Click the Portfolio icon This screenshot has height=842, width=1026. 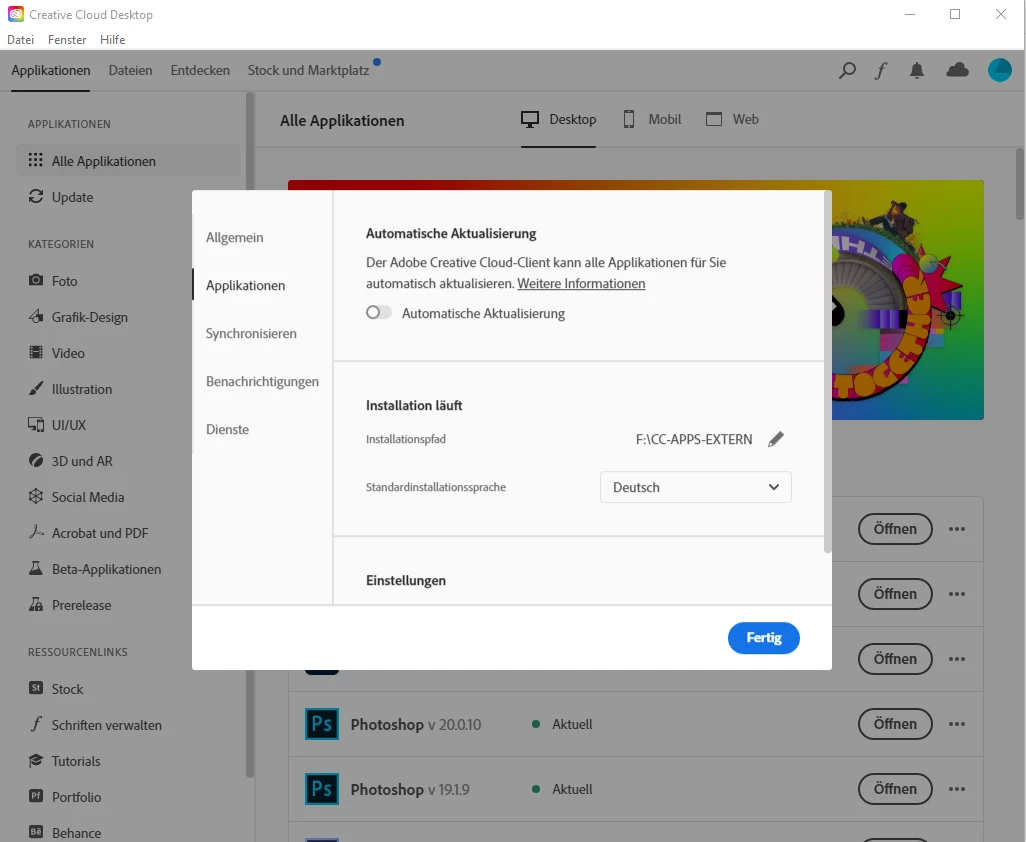coord(36,796)
